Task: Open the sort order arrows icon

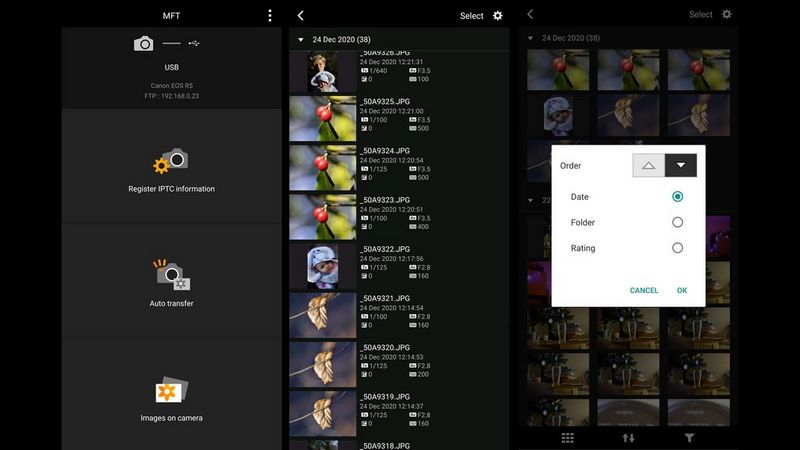Action: pyautogui.click(x=628, y=438)
